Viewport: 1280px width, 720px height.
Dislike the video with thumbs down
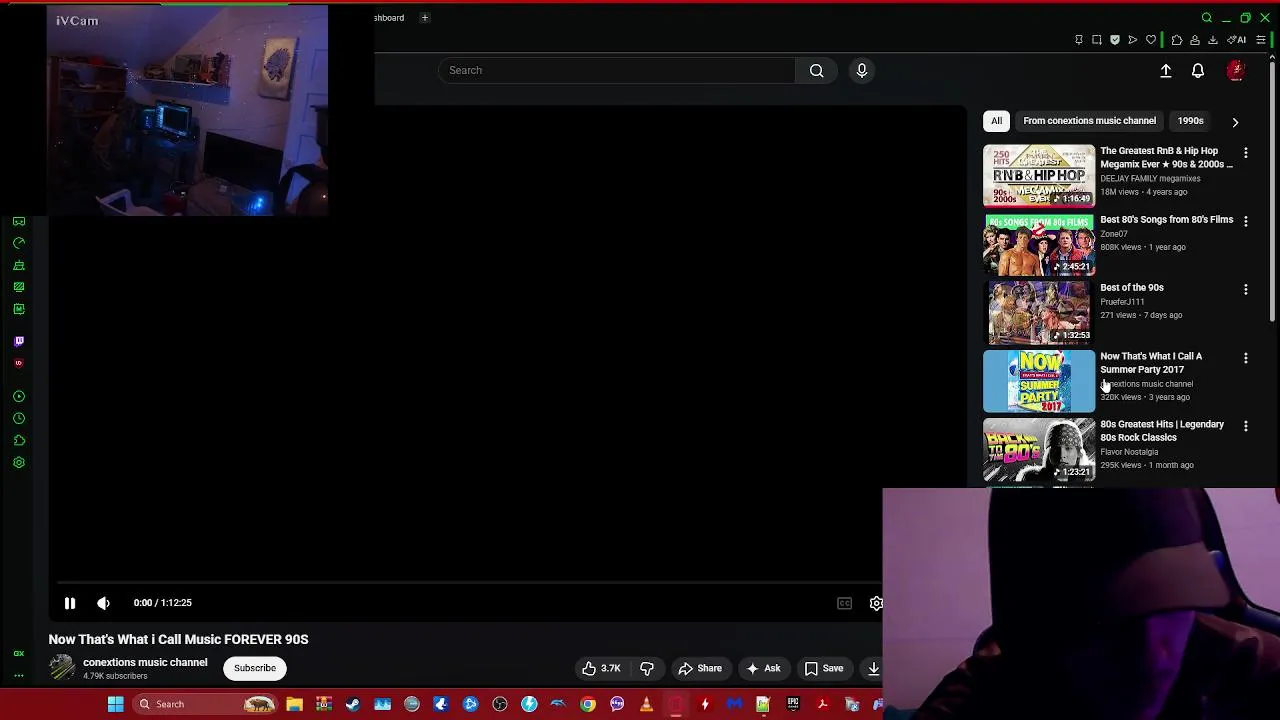[647, 668]
